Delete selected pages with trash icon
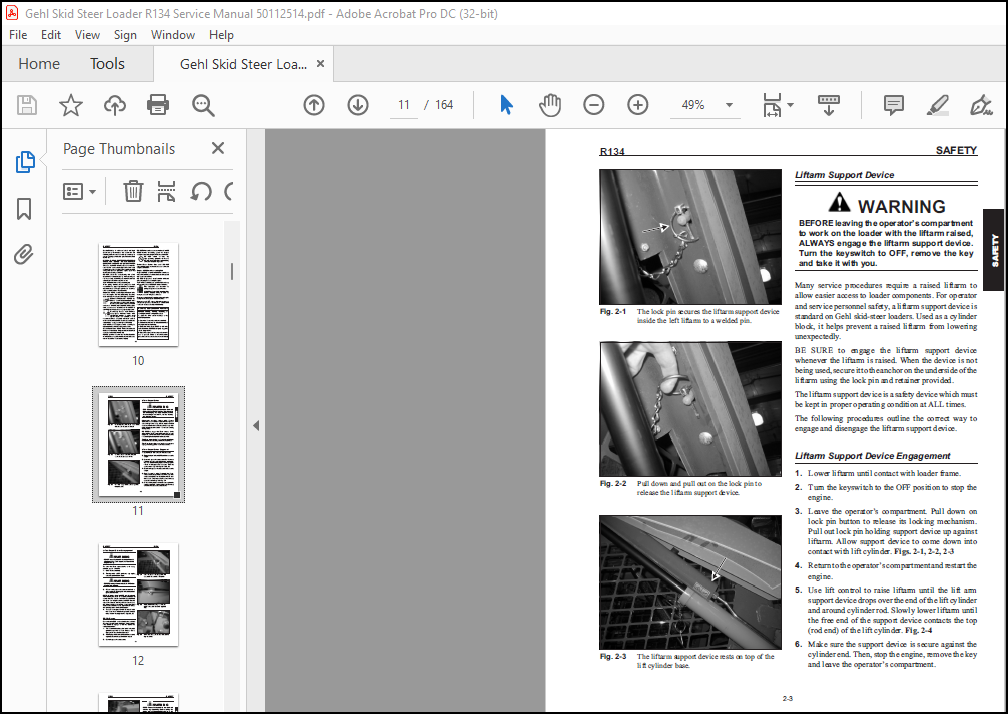 tap(133, 191)
